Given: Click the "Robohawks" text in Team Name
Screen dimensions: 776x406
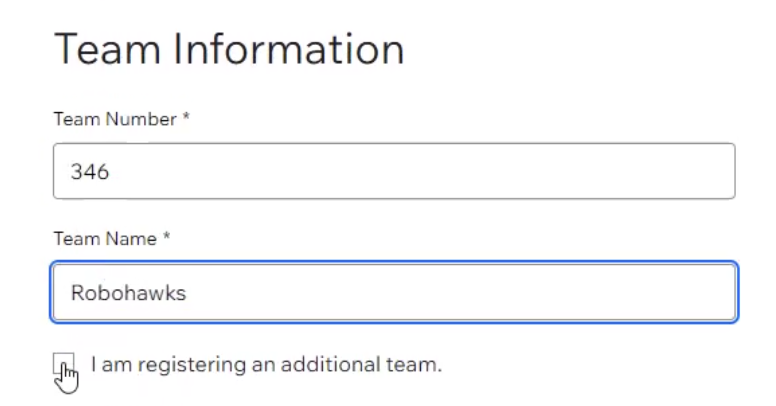Looking at the screenshot, I should pos(128,293).
